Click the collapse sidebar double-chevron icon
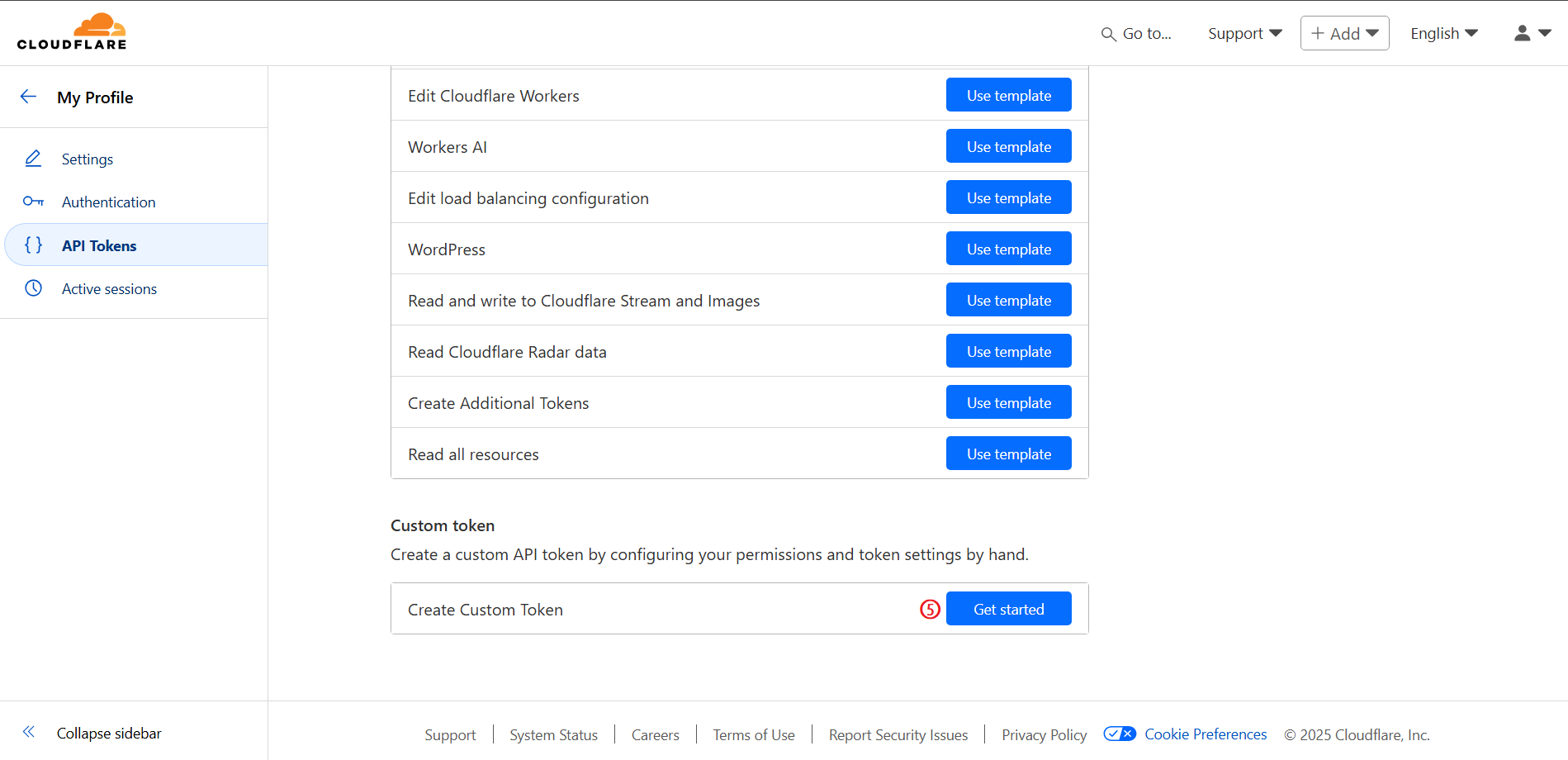The height and width of the screenshot is (760, 1568). (x=29, y=732)
